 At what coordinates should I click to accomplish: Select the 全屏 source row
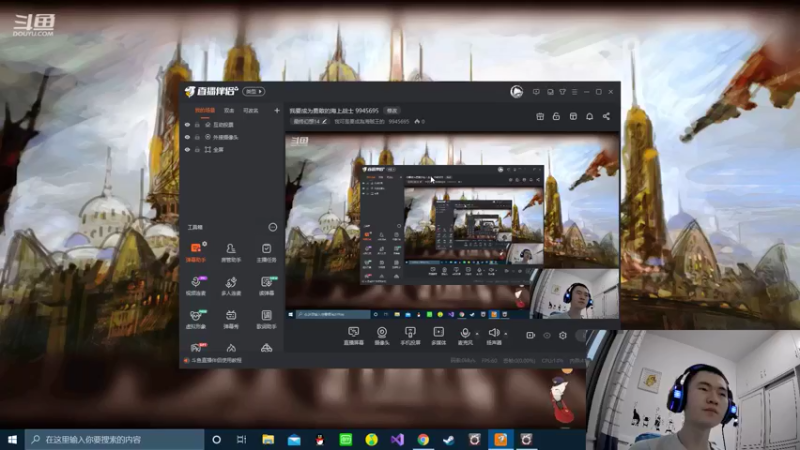(232, 149)
